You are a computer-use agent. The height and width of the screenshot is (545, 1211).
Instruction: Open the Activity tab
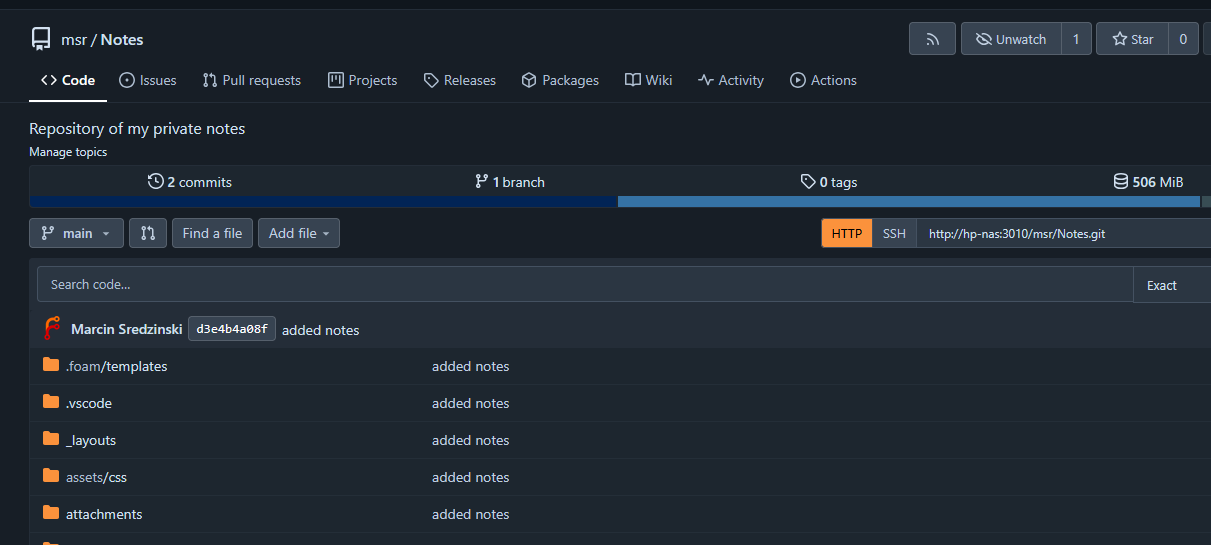coord(731,80)
